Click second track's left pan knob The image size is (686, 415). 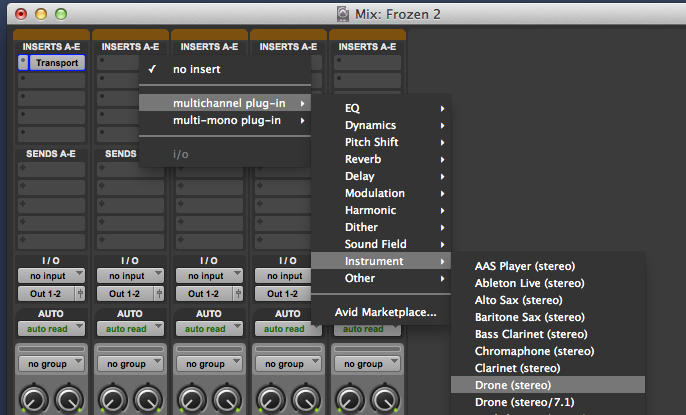pos(113,398)
